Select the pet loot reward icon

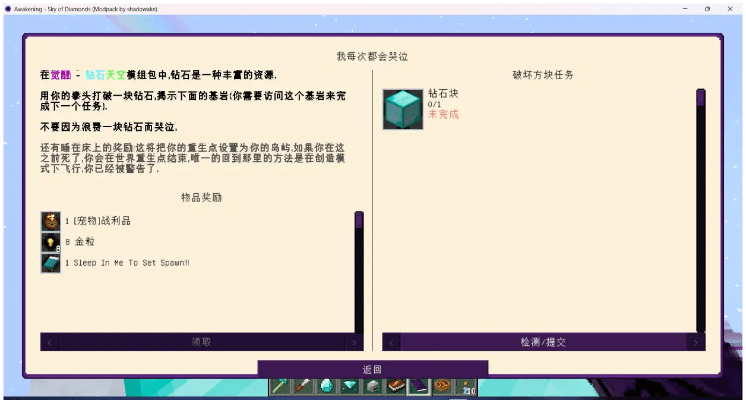click(50, 221)
